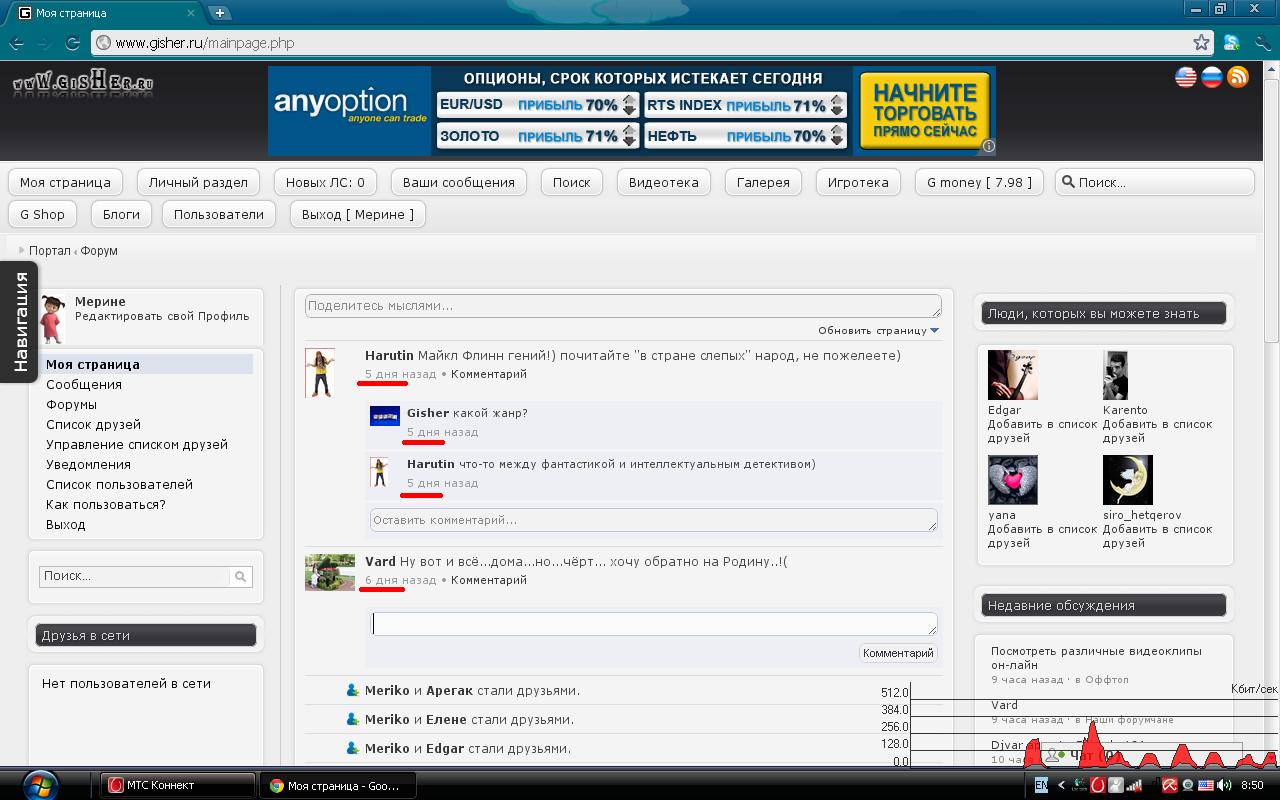Screen dimensions: 1280x800
Task: Toggle the Навигация side panel
Action: click(19, 322)
